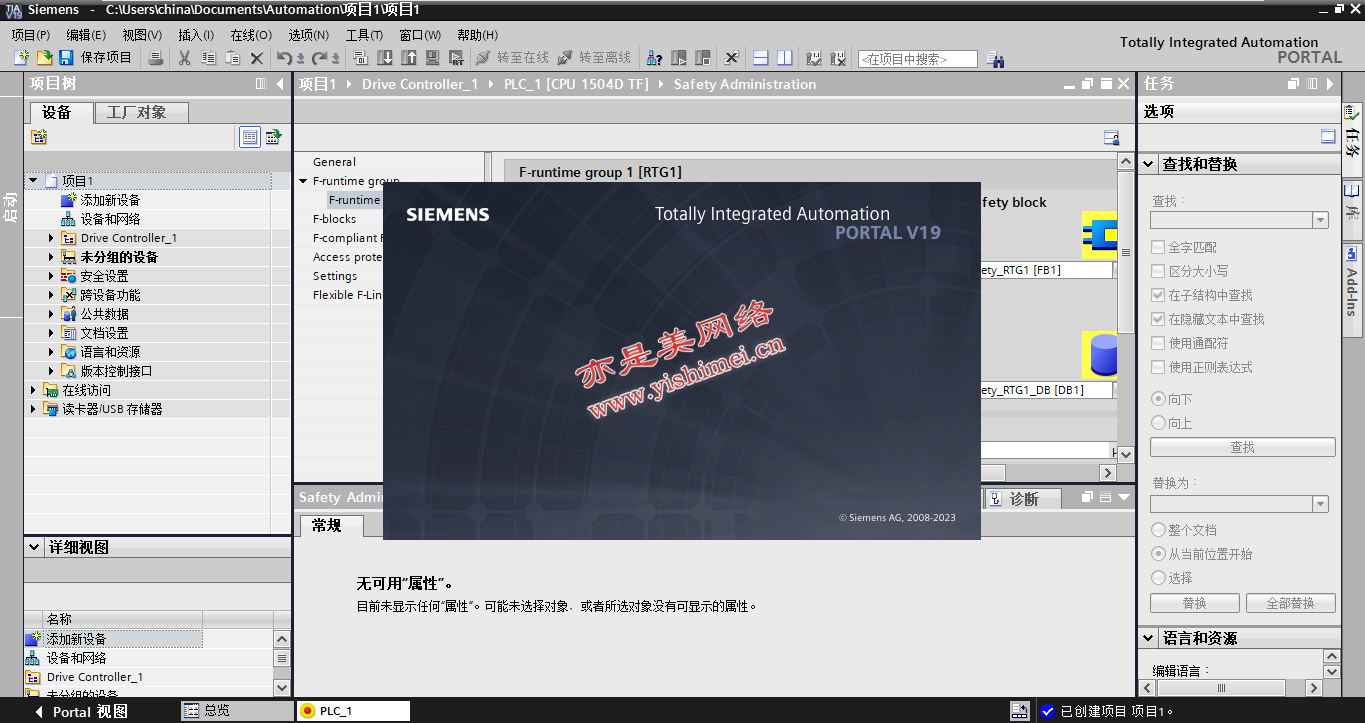The height and width of the screenshot is (723, 1365).
Task: Select 设备和网络 in the project tree
Action: coord(110,219)
